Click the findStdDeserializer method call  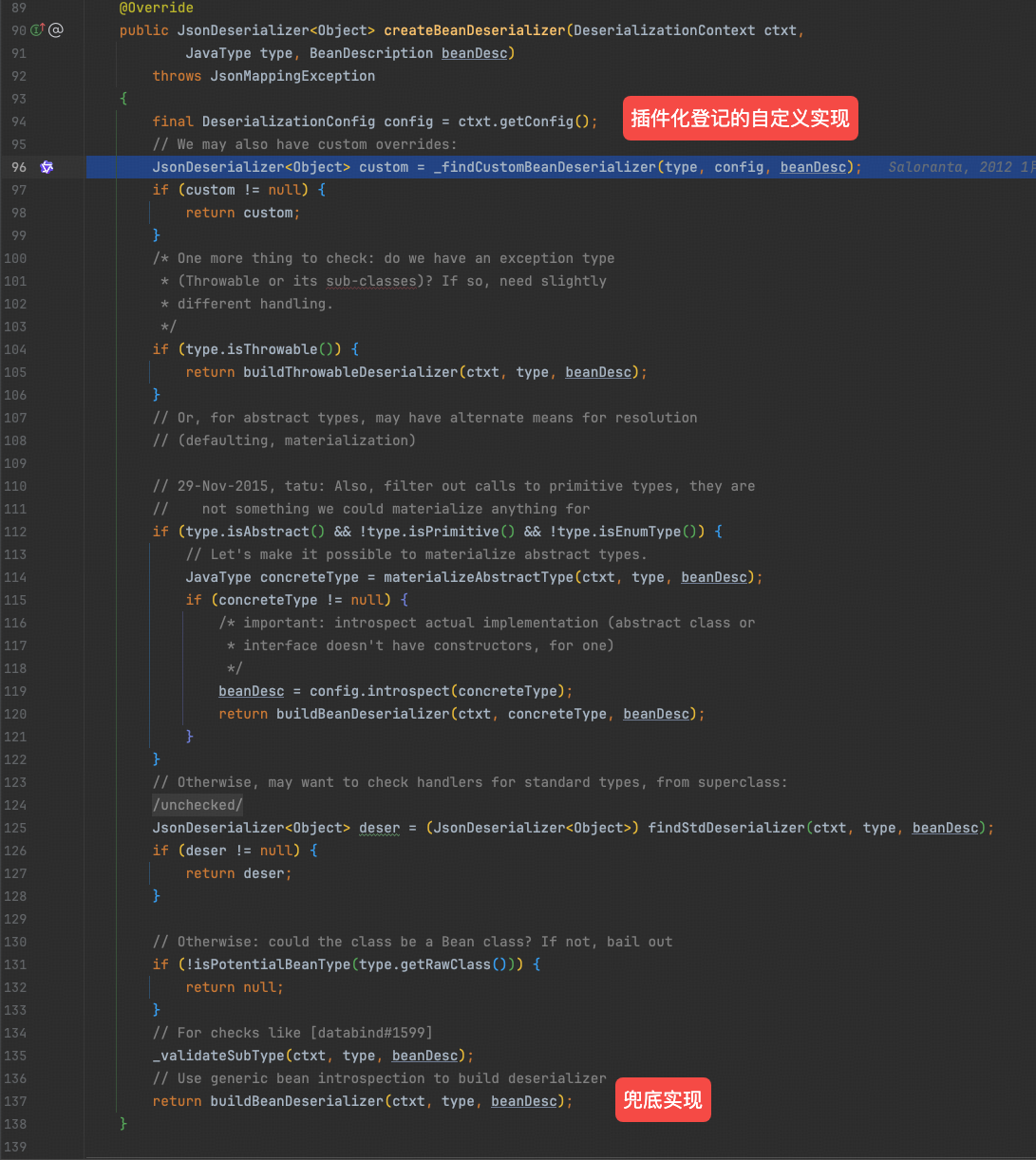726,828
